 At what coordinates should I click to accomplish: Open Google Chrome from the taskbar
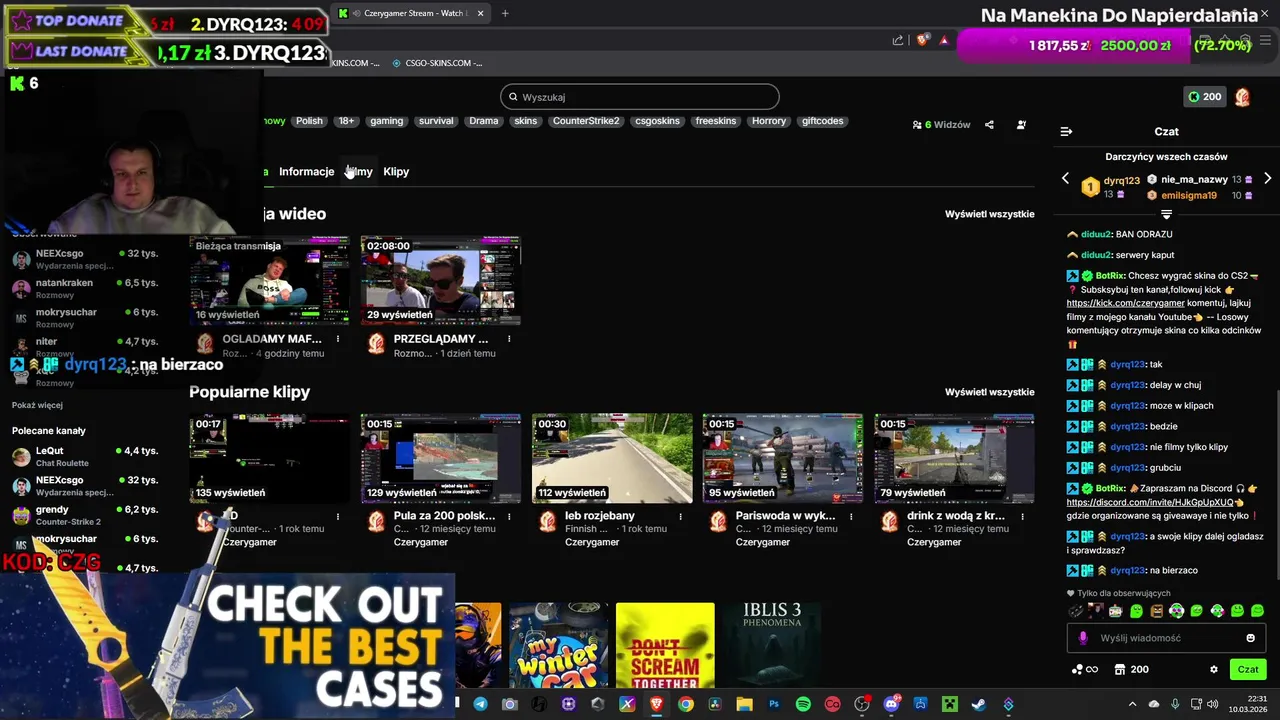[685, 704]
